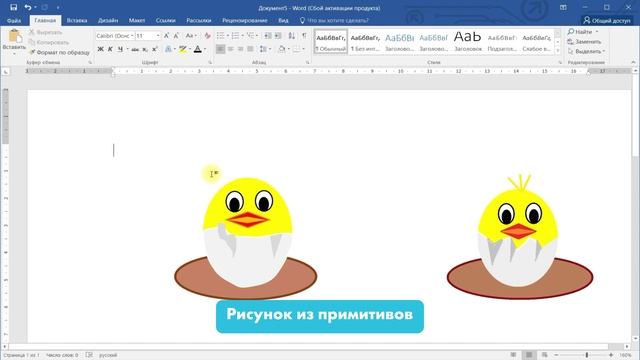Click the sort A-Z icon
Viewport: 640px width, 360px height.
tap(291, 36)
